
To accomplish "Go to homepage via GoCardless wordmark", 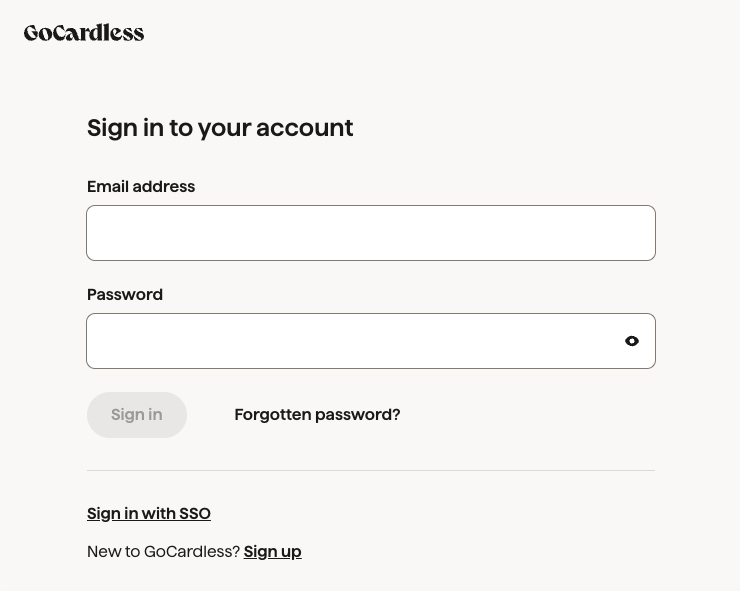I will pos(84,33).
